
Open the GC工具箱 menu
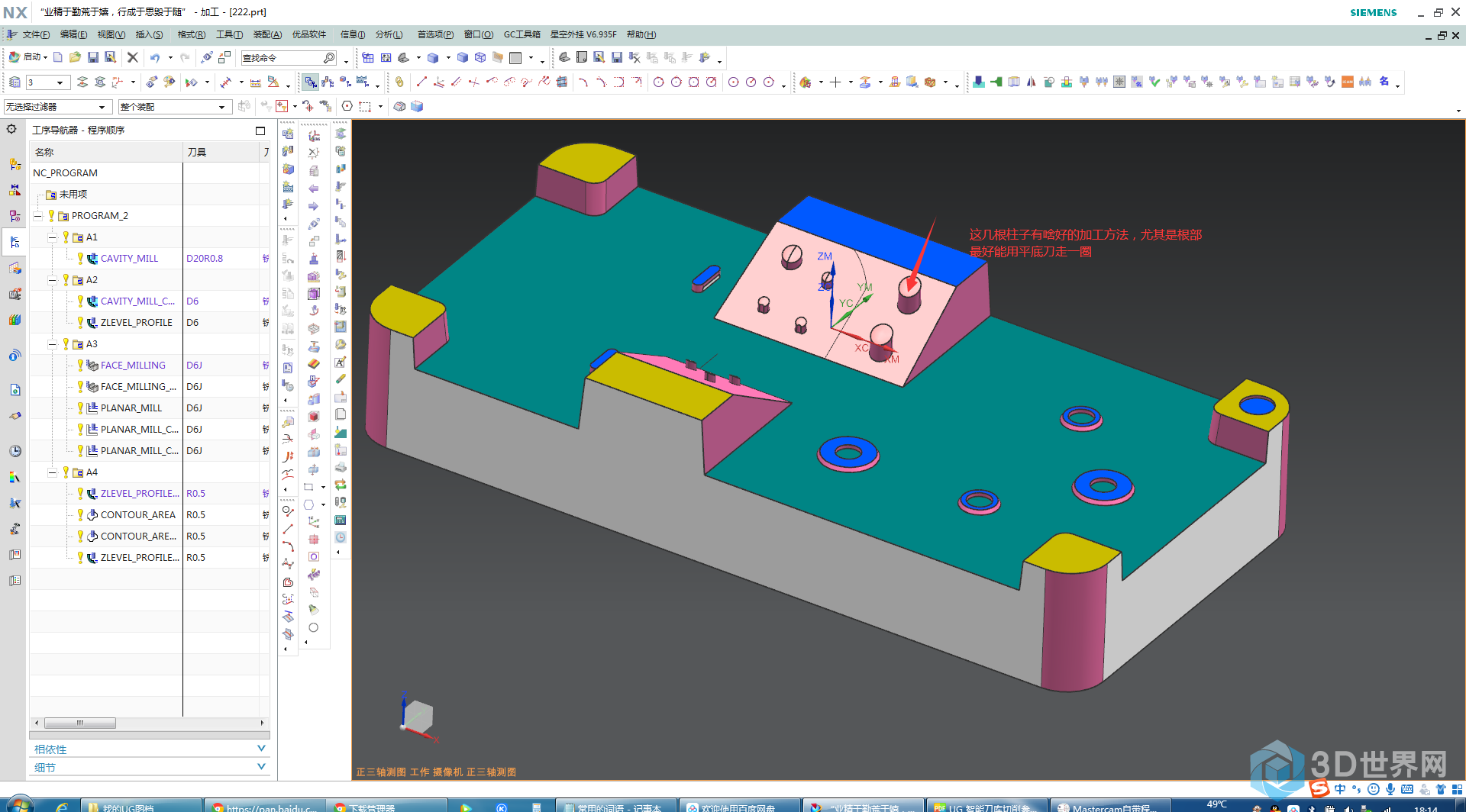tap(521, 34)
